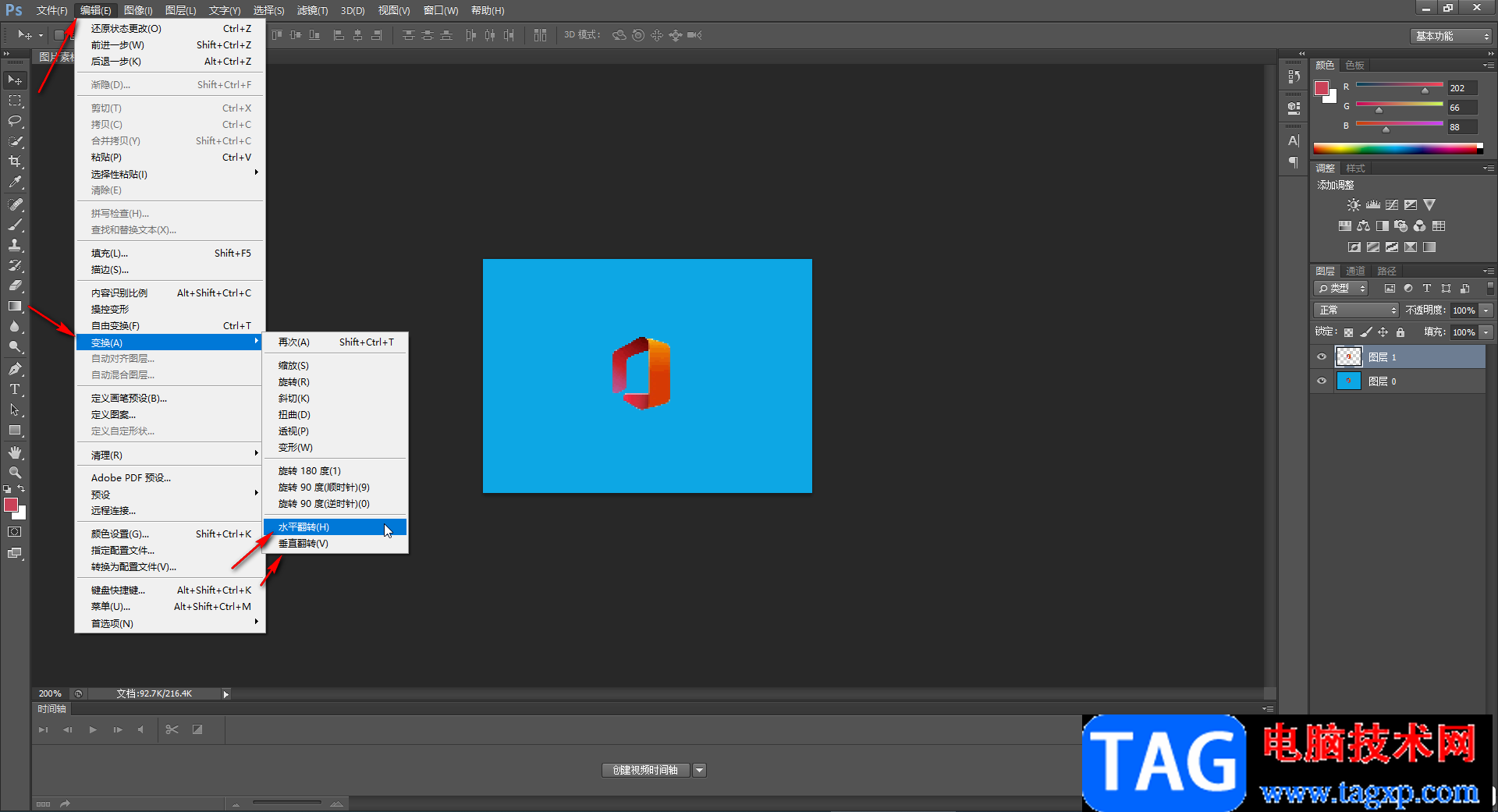Select the Pen tool

pos(15,369)
